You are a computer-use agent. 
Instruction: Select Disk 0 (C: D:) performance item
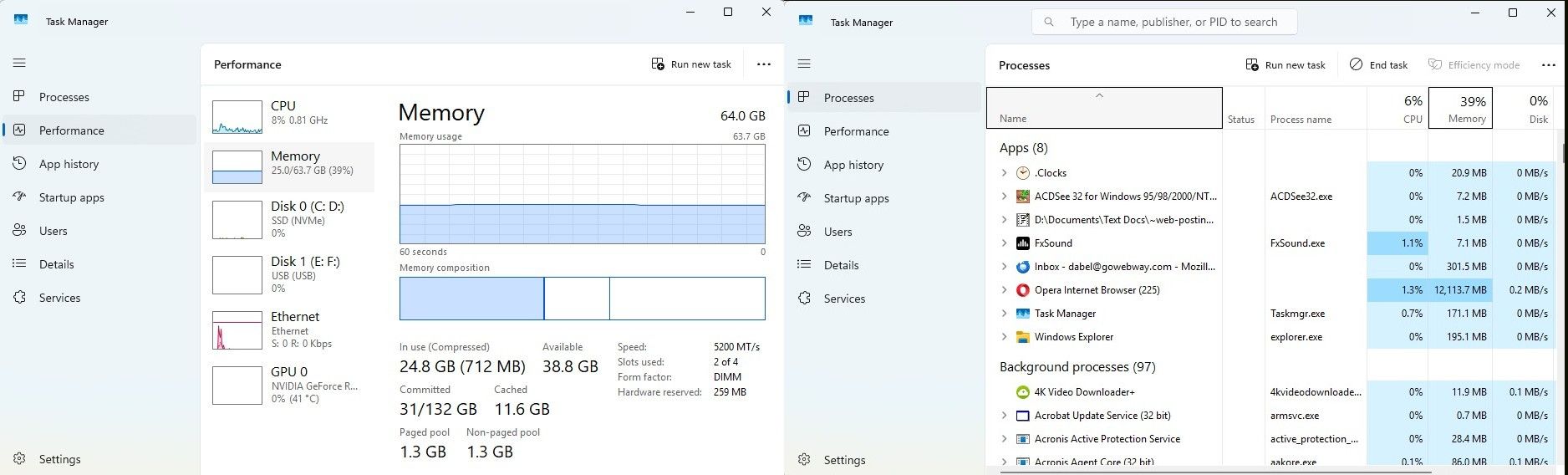click(x=289, y=219)
